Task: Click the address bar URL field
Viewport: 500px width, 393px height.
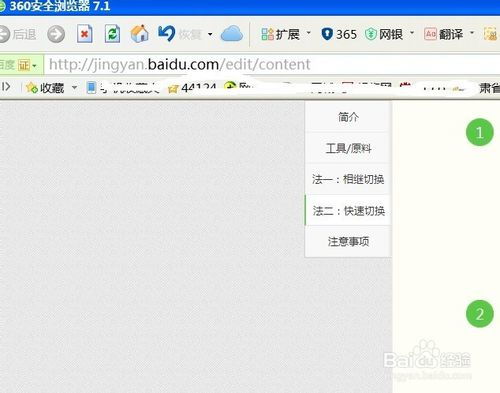Action: click(x=272, y=64)
